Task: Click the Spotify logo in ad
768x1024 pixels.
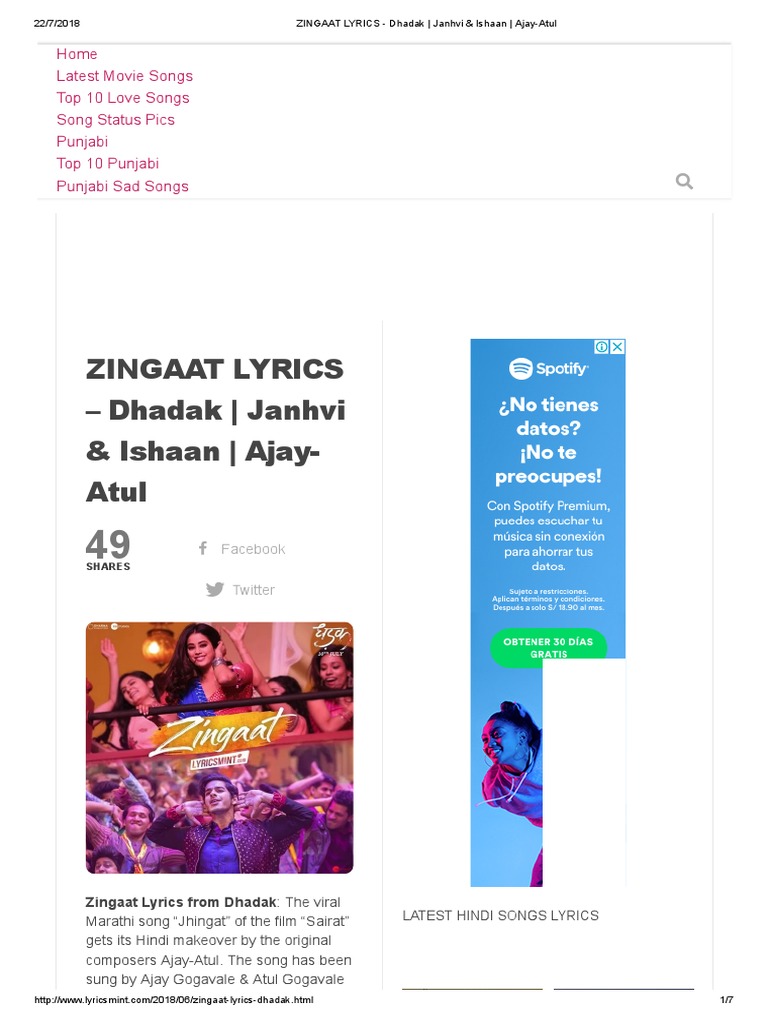Action: pyautogui.click(x=549, y=369)
